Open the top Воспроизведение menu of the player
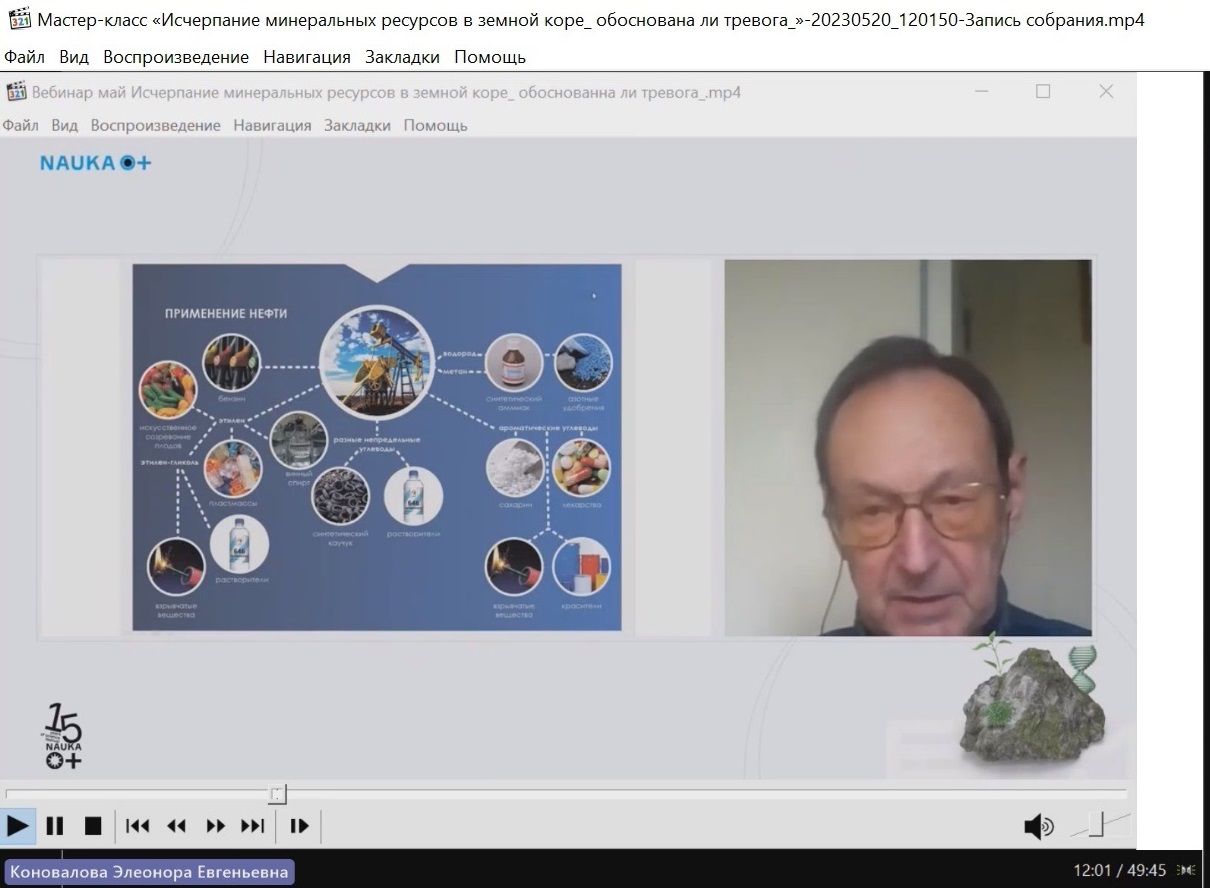Viewport: 1210px width, 888px height. (176, 57)
